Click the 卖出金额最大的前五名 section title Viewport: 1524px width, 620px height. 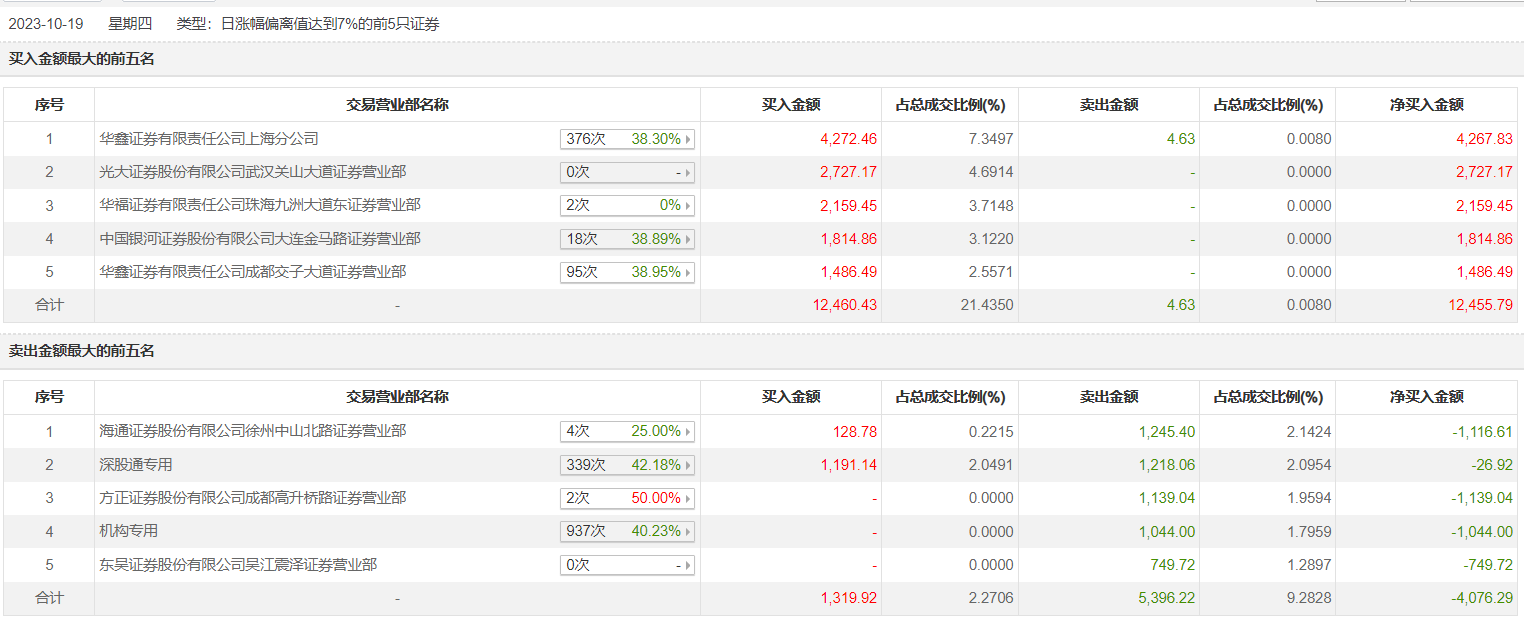(82, 351)
